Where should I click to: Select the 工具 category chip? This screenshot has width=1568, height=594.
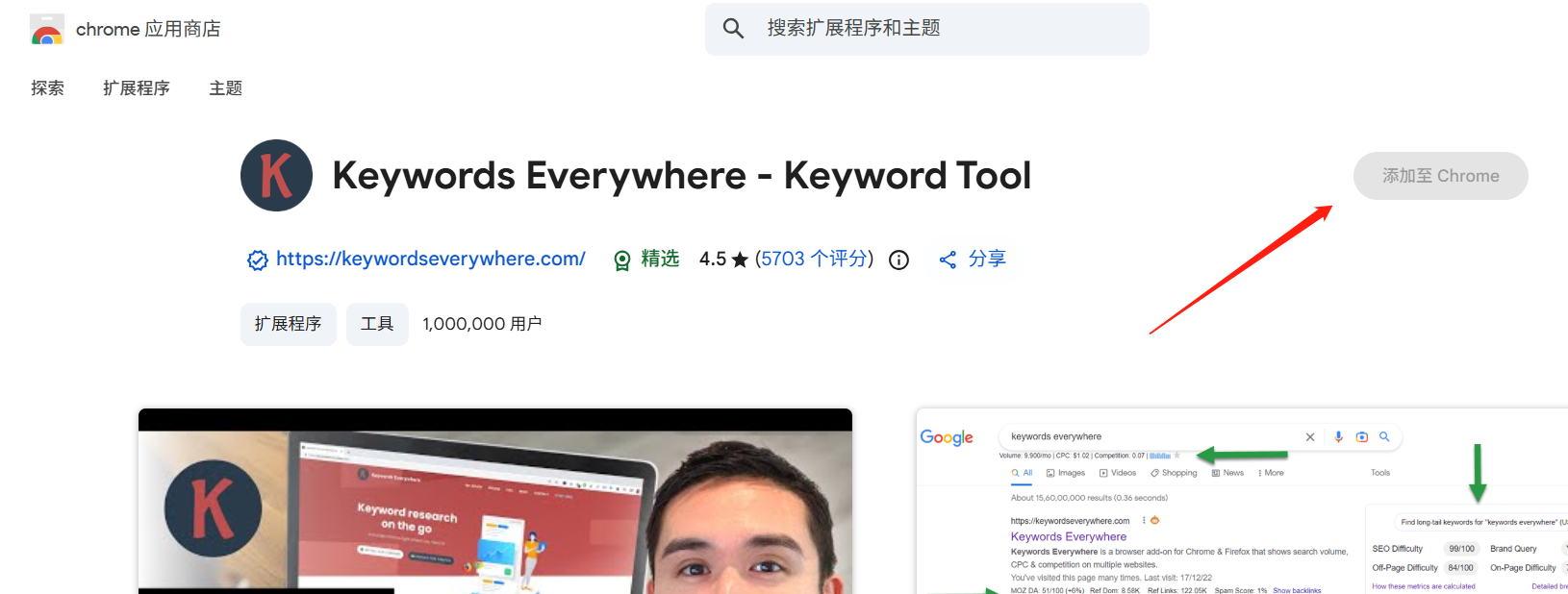point(377,324)
